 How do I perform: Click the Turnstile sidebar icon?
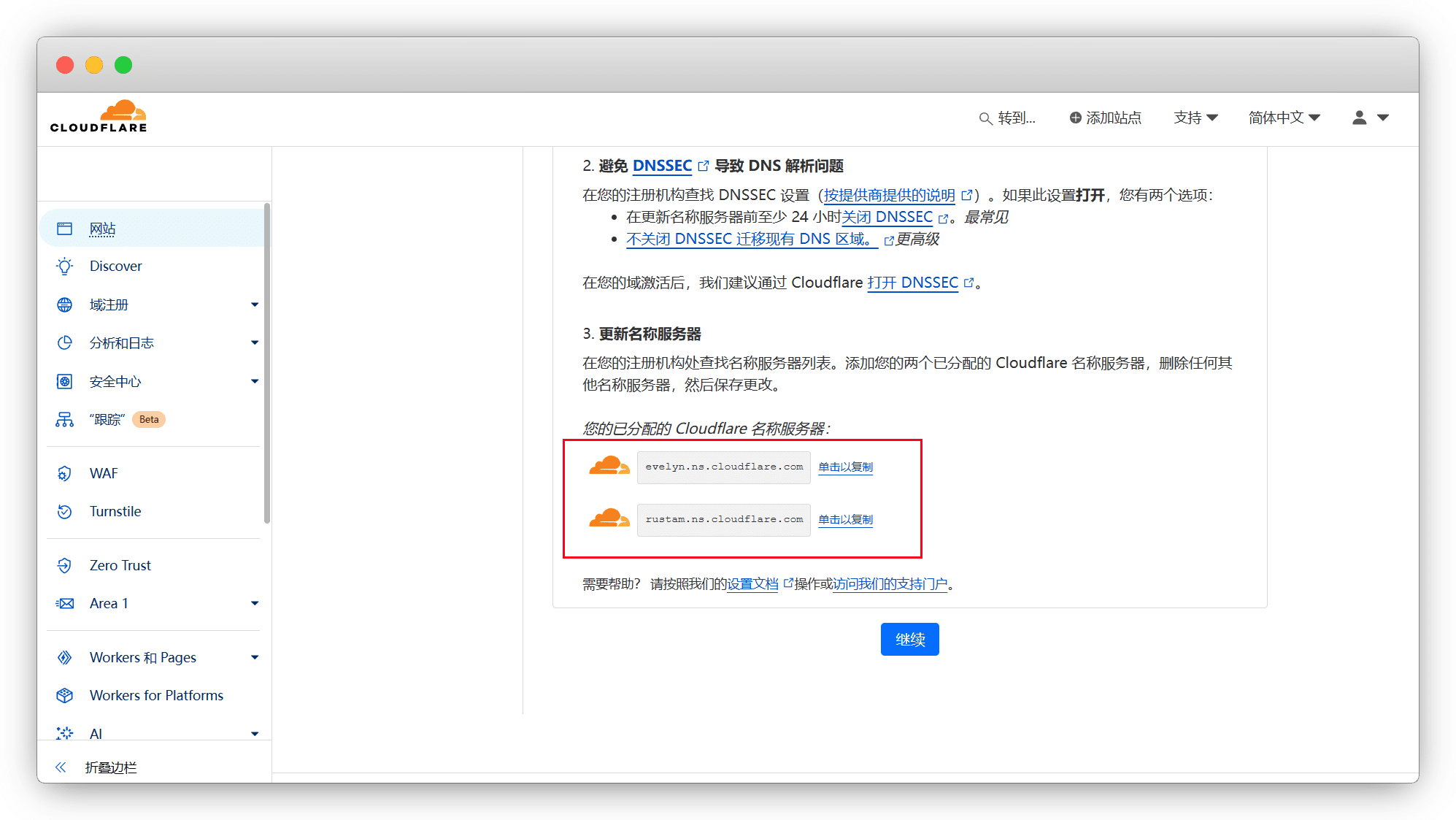[65, 512]
